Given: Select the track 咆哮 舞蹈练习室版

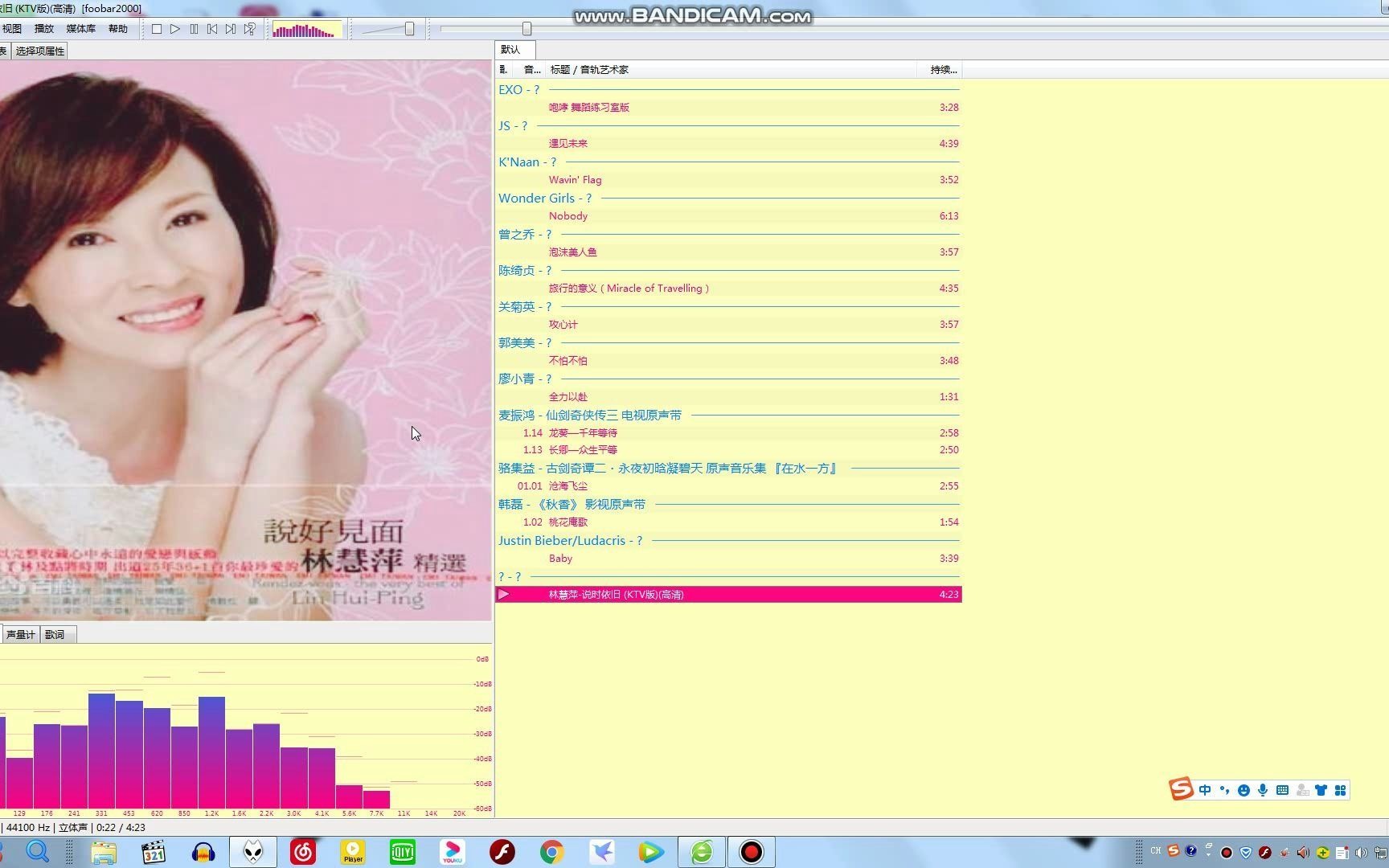Looking at the screenshot, I should [x=728, y=108].
